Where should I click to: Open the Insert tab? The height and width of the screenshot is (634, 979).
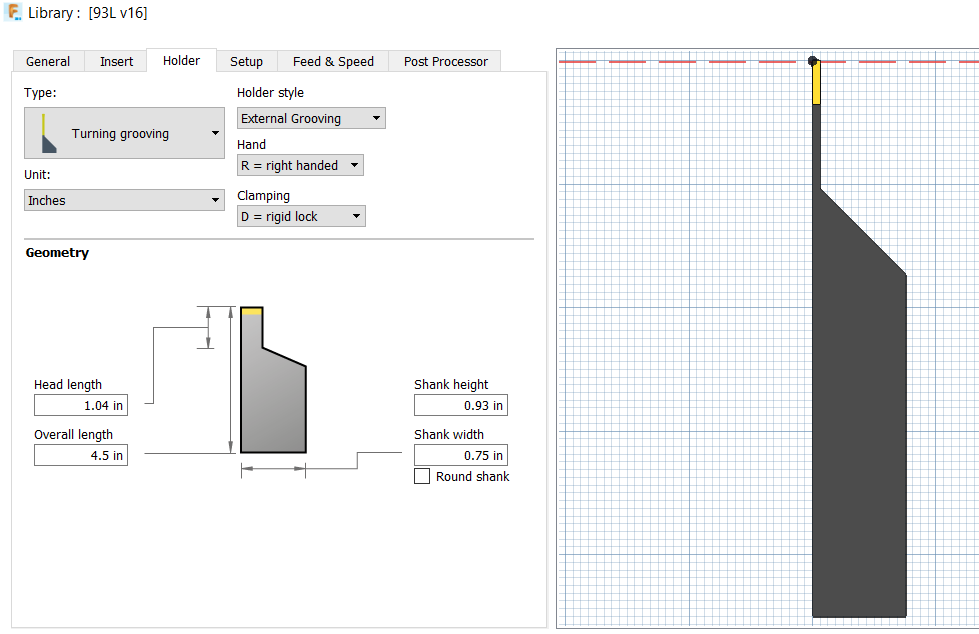(116, 61)
